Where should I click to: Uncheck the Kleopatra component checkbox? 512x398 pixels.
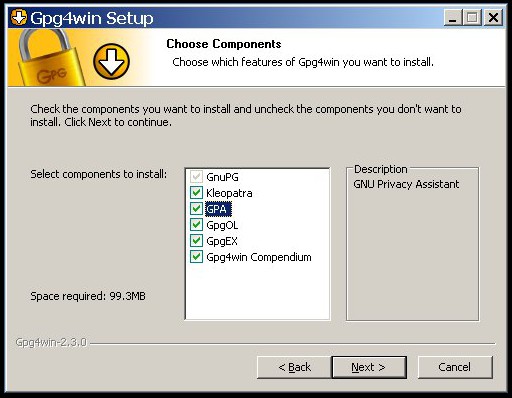(196, 193)
